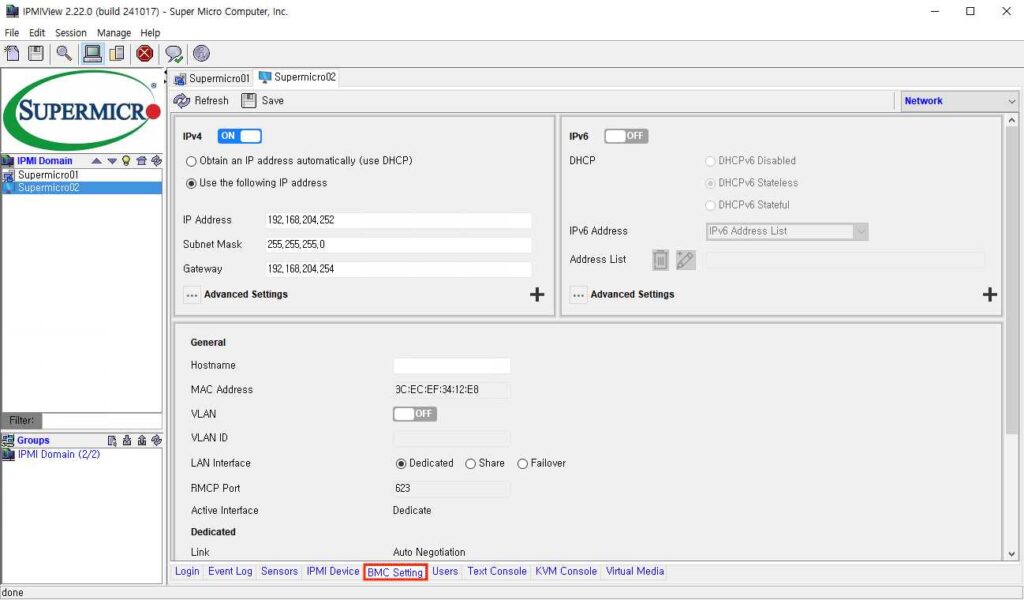Switch to the Supermicro02 tab
The width and height of the screenshot is (1024, 600).
pos(298,77)
